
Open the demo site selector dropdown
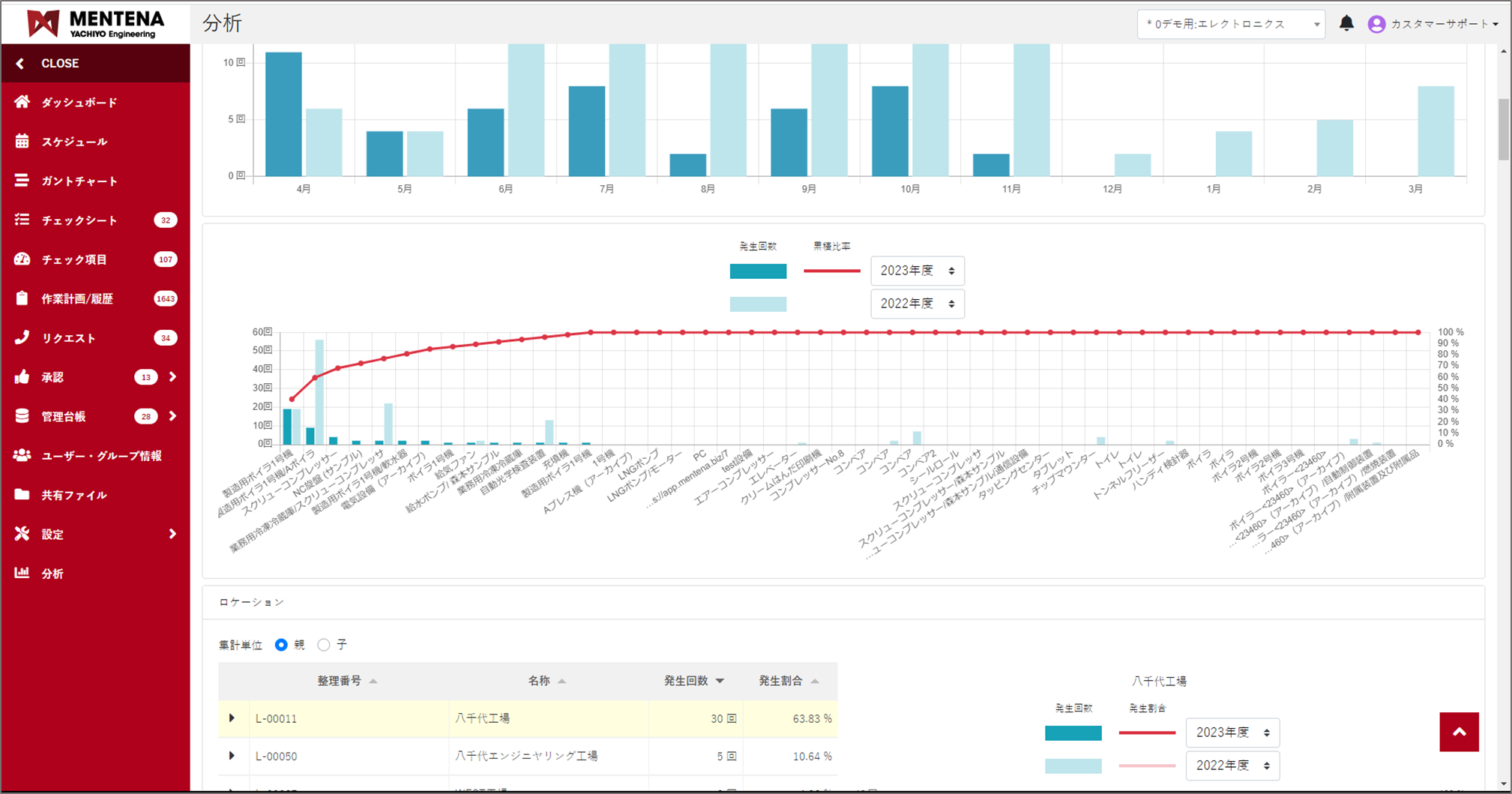(x=1230, y=24)
